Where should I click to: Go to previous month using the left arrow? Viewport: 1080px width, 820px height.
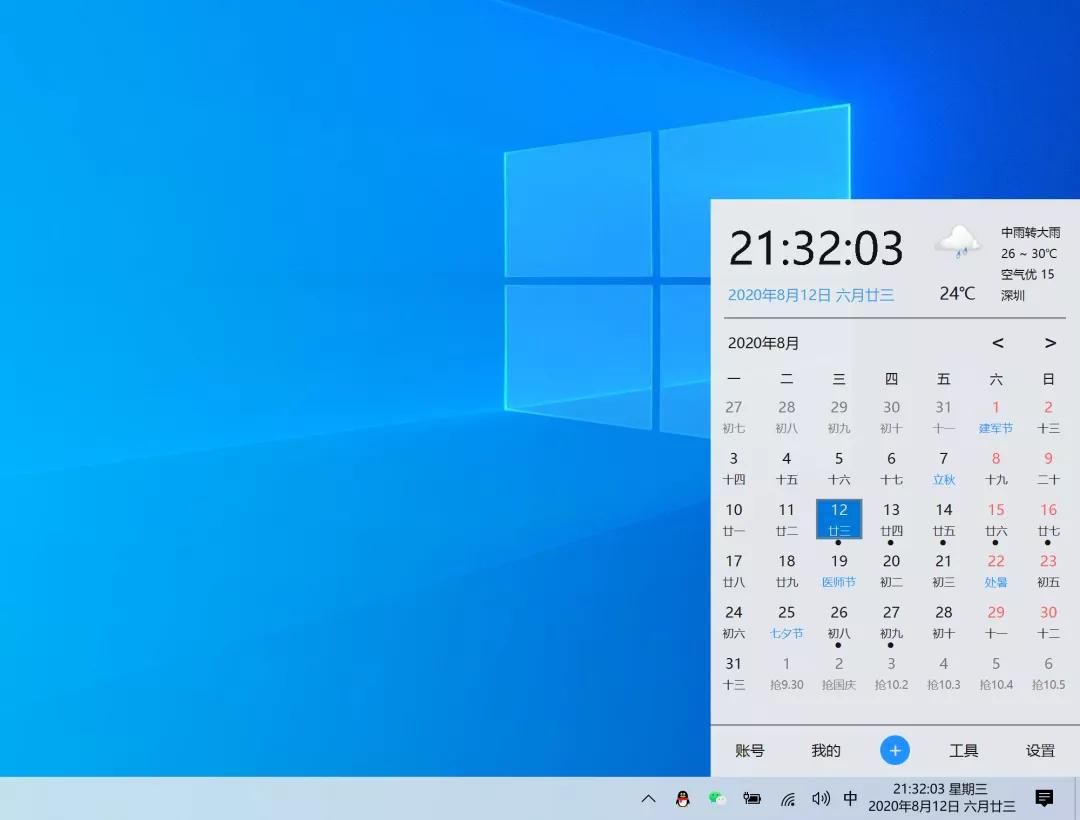[997, 343]
